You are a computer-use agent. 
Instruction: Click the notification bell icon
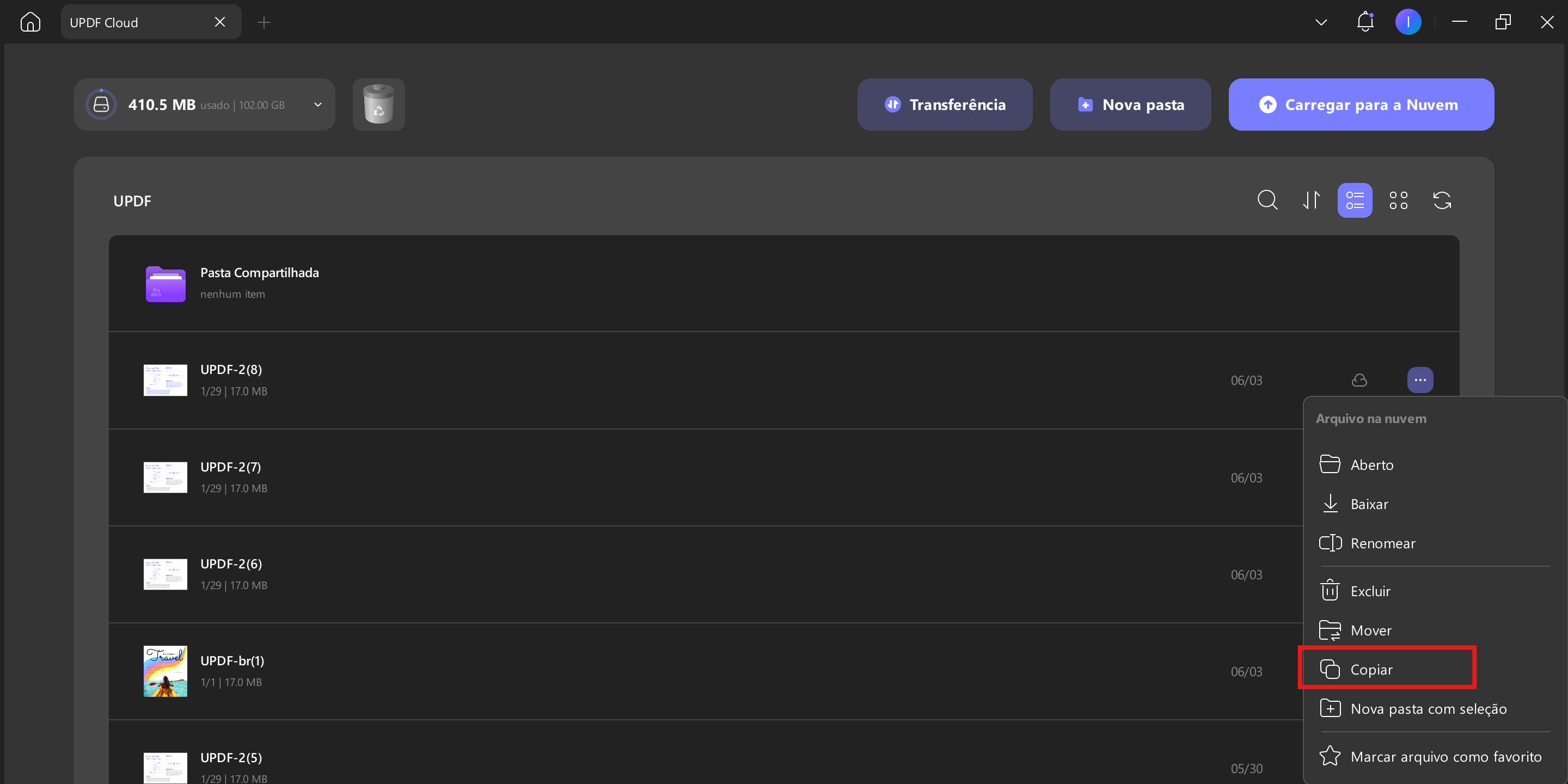[x=1365, y=22]
